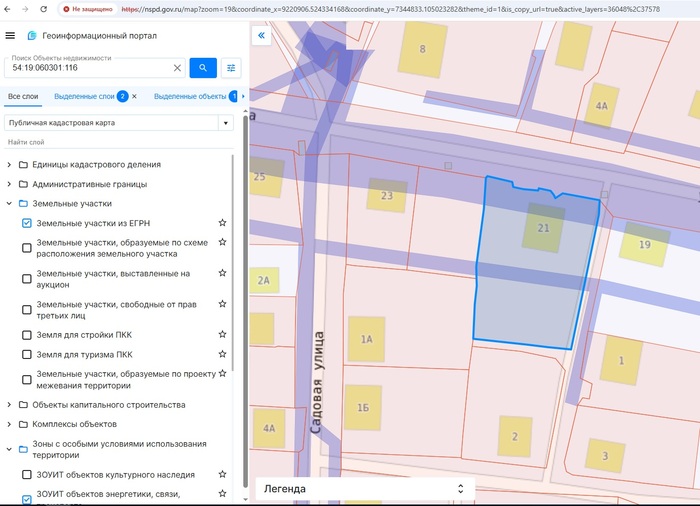Enable Земля для стройки ПКК layer
Viewport: 700px width, 506px height.
click(x=27, y=335)
